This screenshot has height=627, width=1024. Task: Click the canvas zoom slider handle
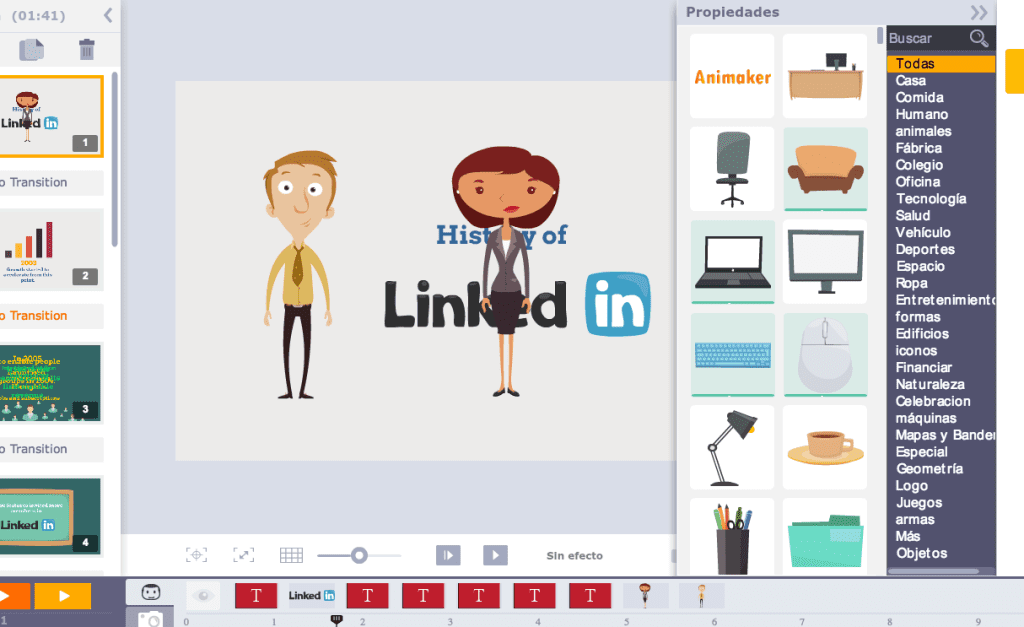(358, 555)
